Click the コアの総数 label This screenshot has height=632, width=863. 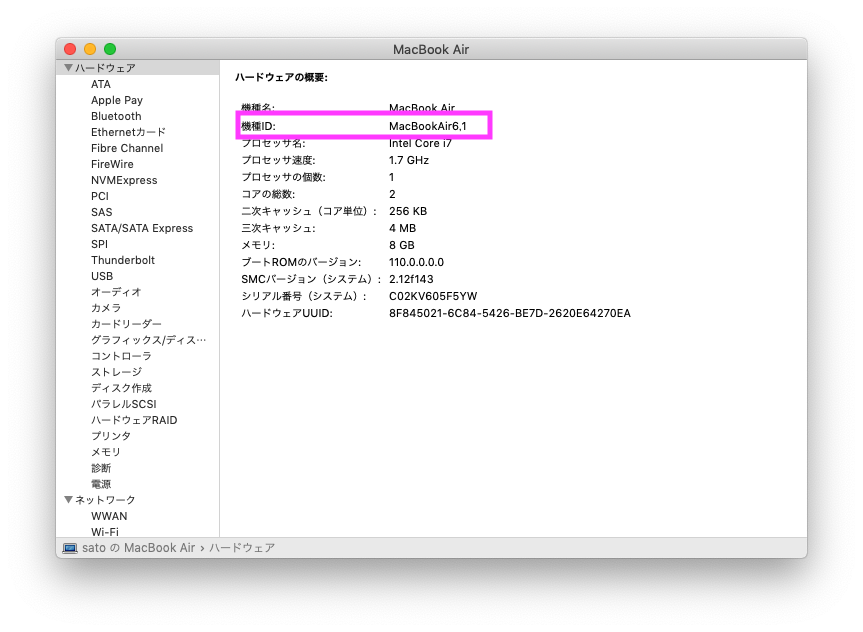click(268, 194)
